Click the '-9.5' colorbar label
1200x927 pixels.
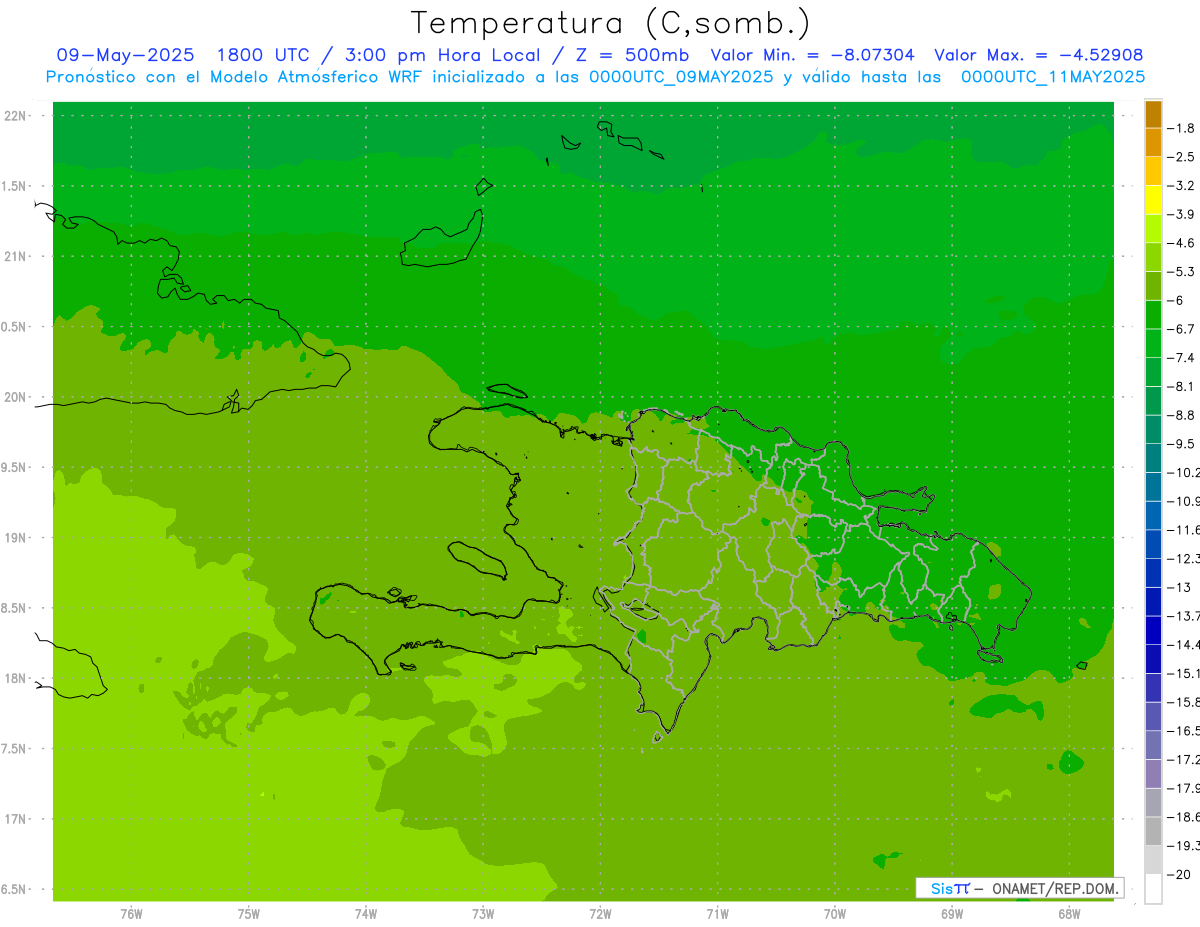pyautogui.click(x=1181, y=444)
